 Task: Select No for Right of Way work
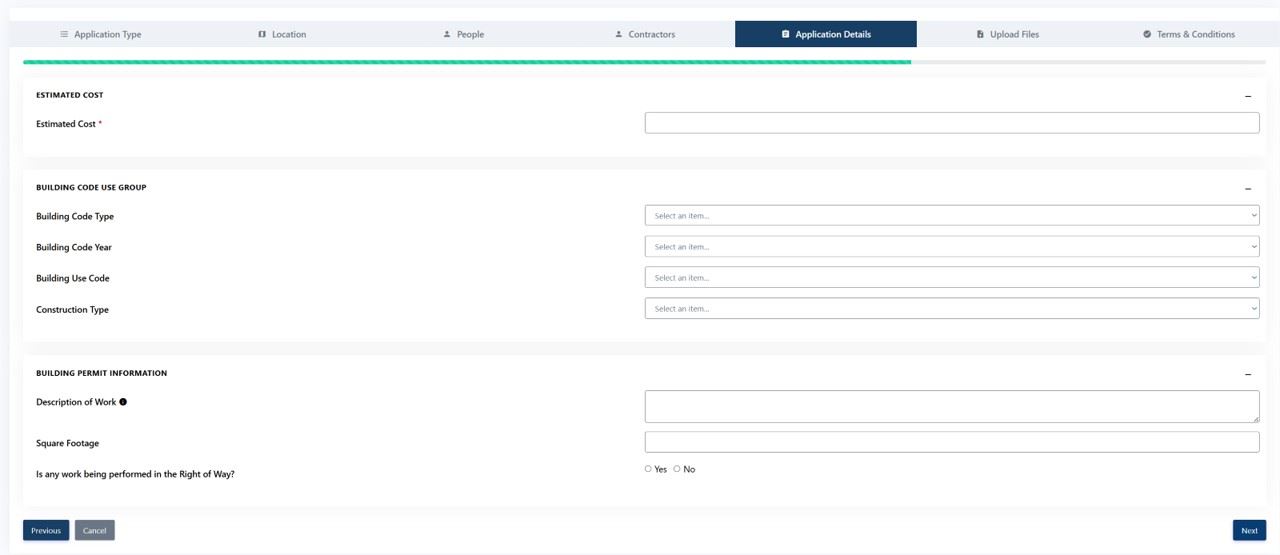tap(677, 469)
